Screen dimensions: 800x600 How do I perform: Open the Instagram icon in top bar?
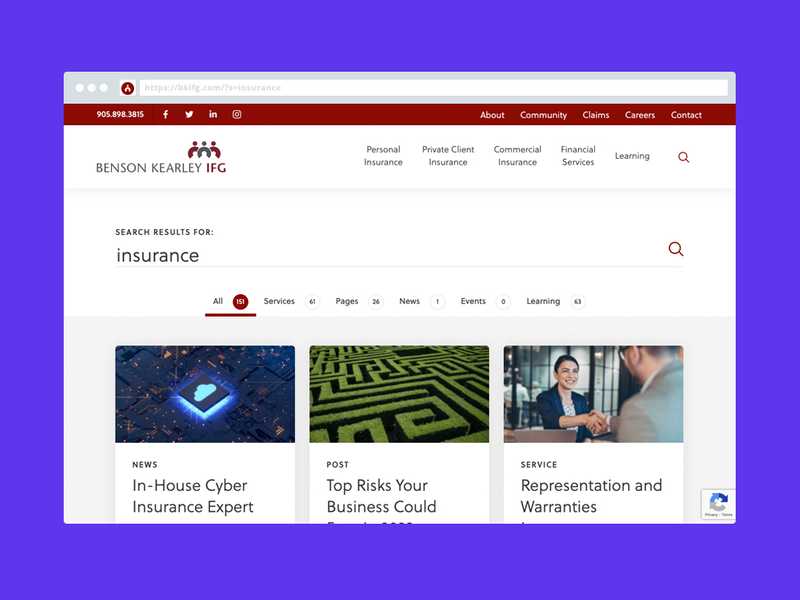[x=237, y=114]
